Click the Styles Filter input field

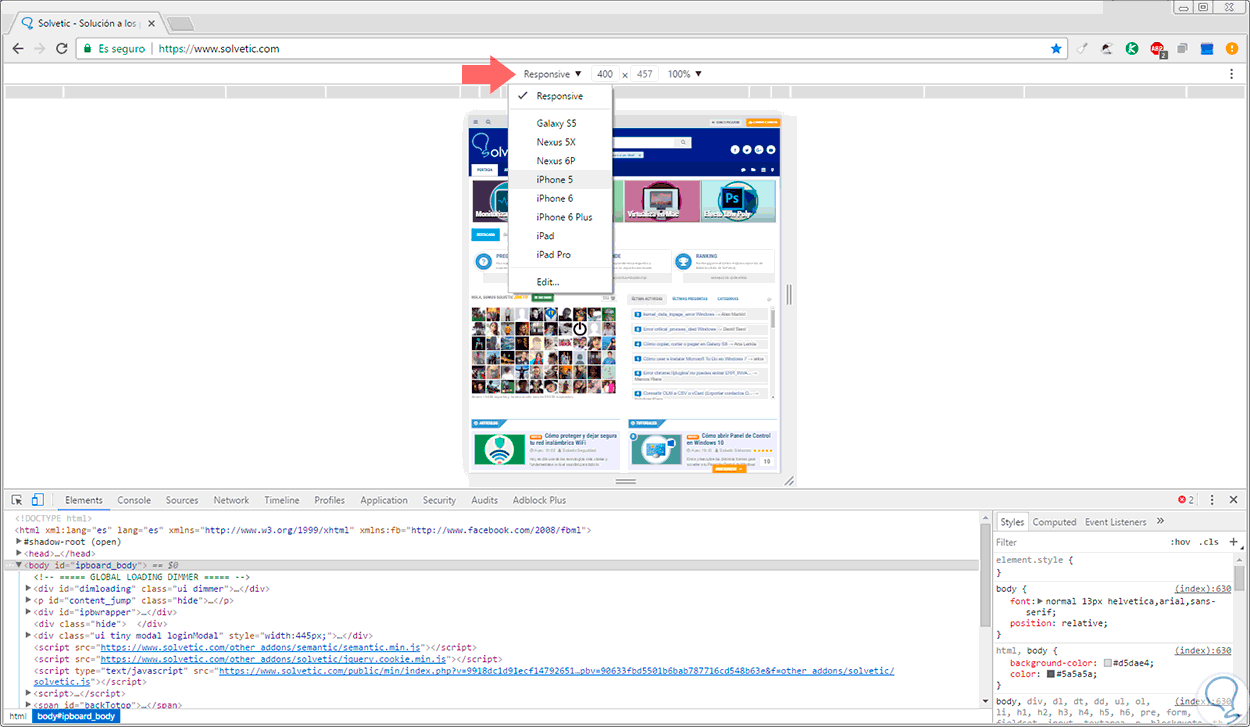1078,542
